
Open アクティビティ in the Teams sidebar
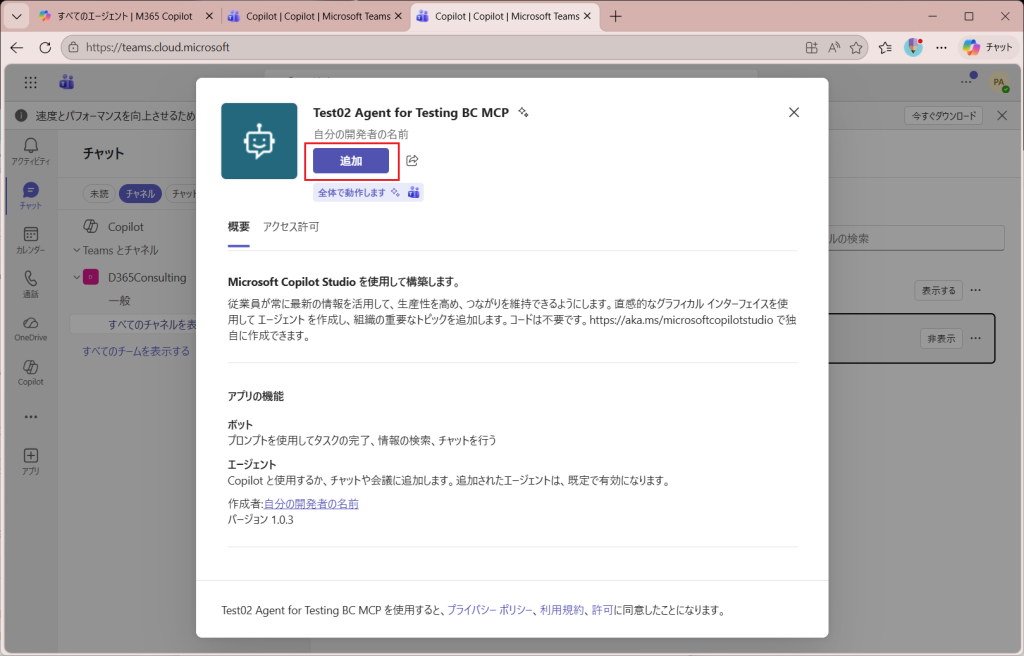point(30,151)
